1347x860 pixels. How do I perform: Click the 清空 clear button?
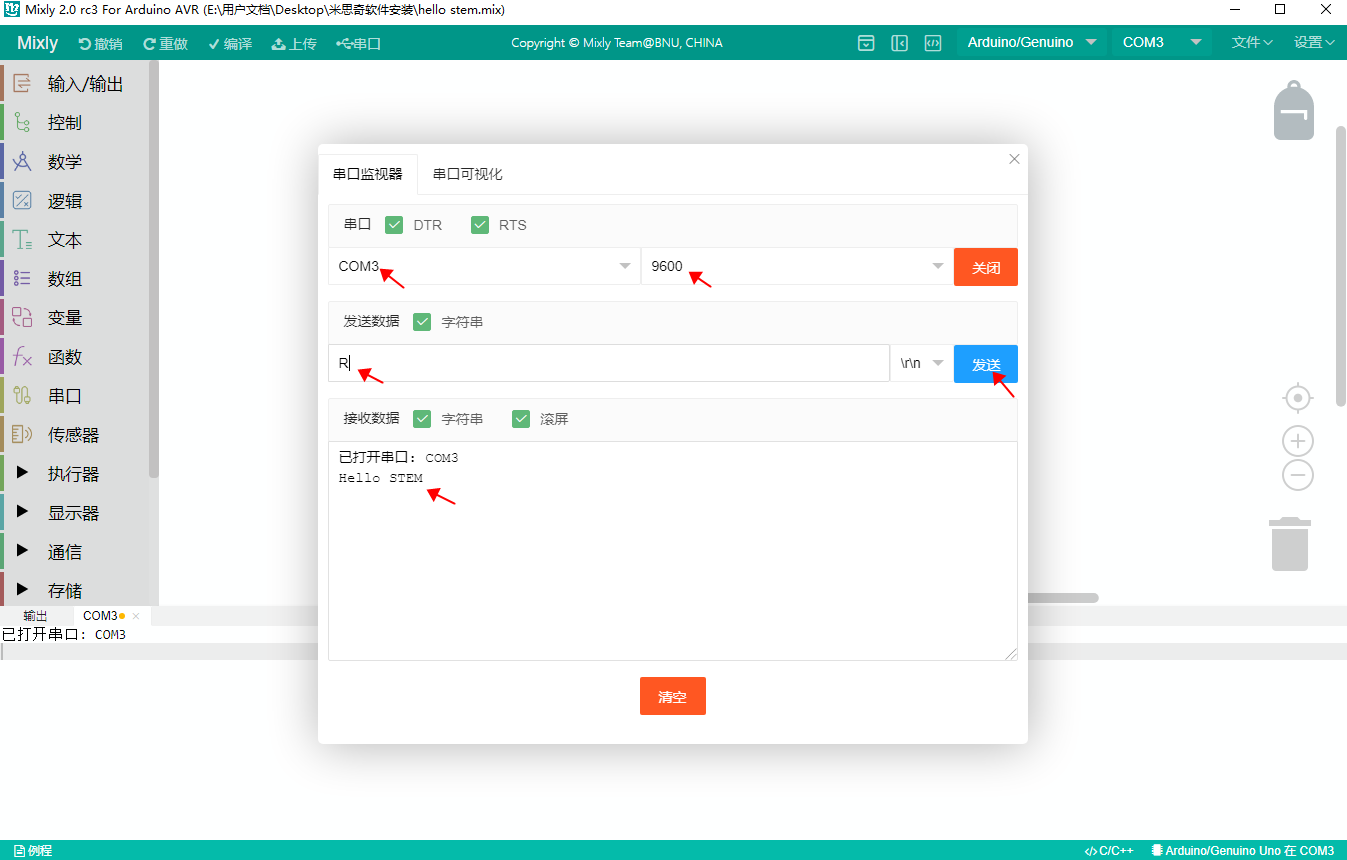(672, 696)
